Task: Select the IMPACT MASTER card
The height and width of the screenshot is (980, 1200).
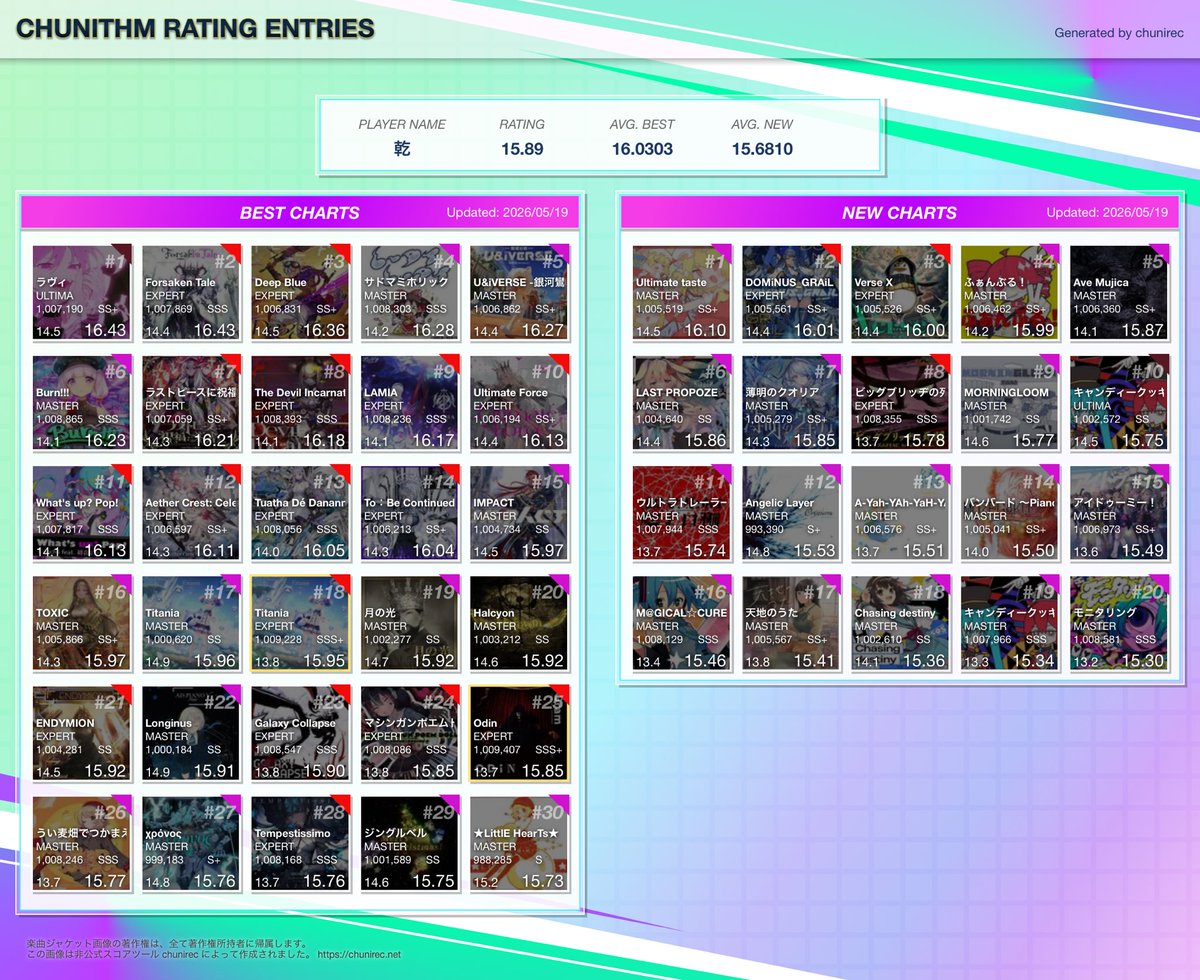Action: tap(519, 512)
